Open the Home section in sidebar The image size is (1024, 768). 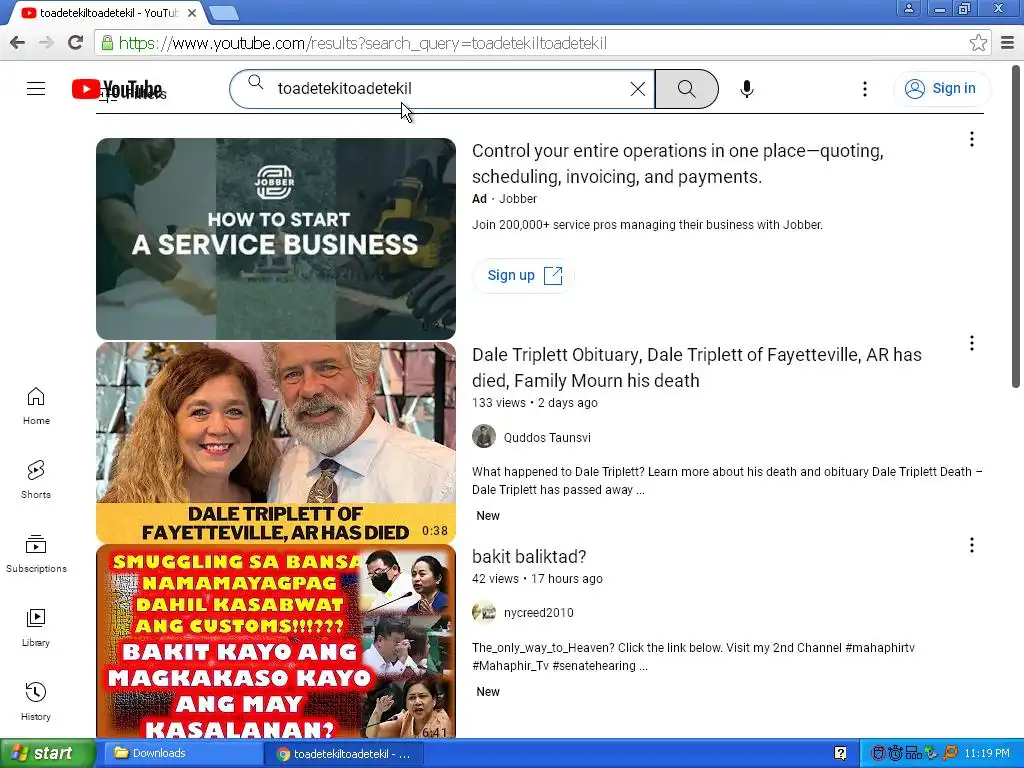click(x=36, y=406)
